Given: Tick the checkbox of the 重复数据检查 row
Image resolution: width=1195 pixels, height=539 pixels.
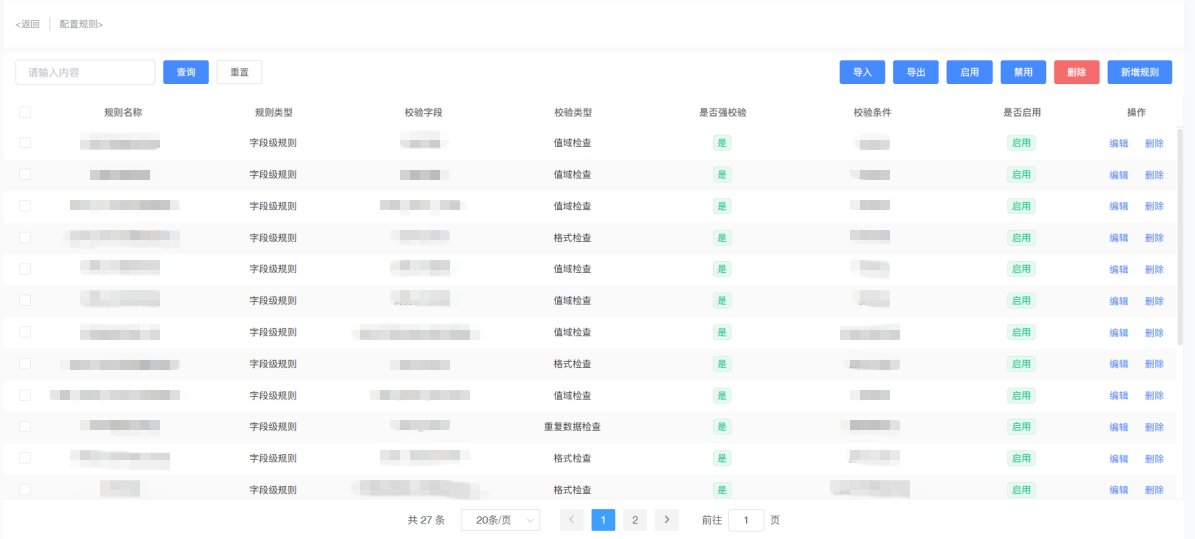Looking at the screenshot, I should point(25,426).
